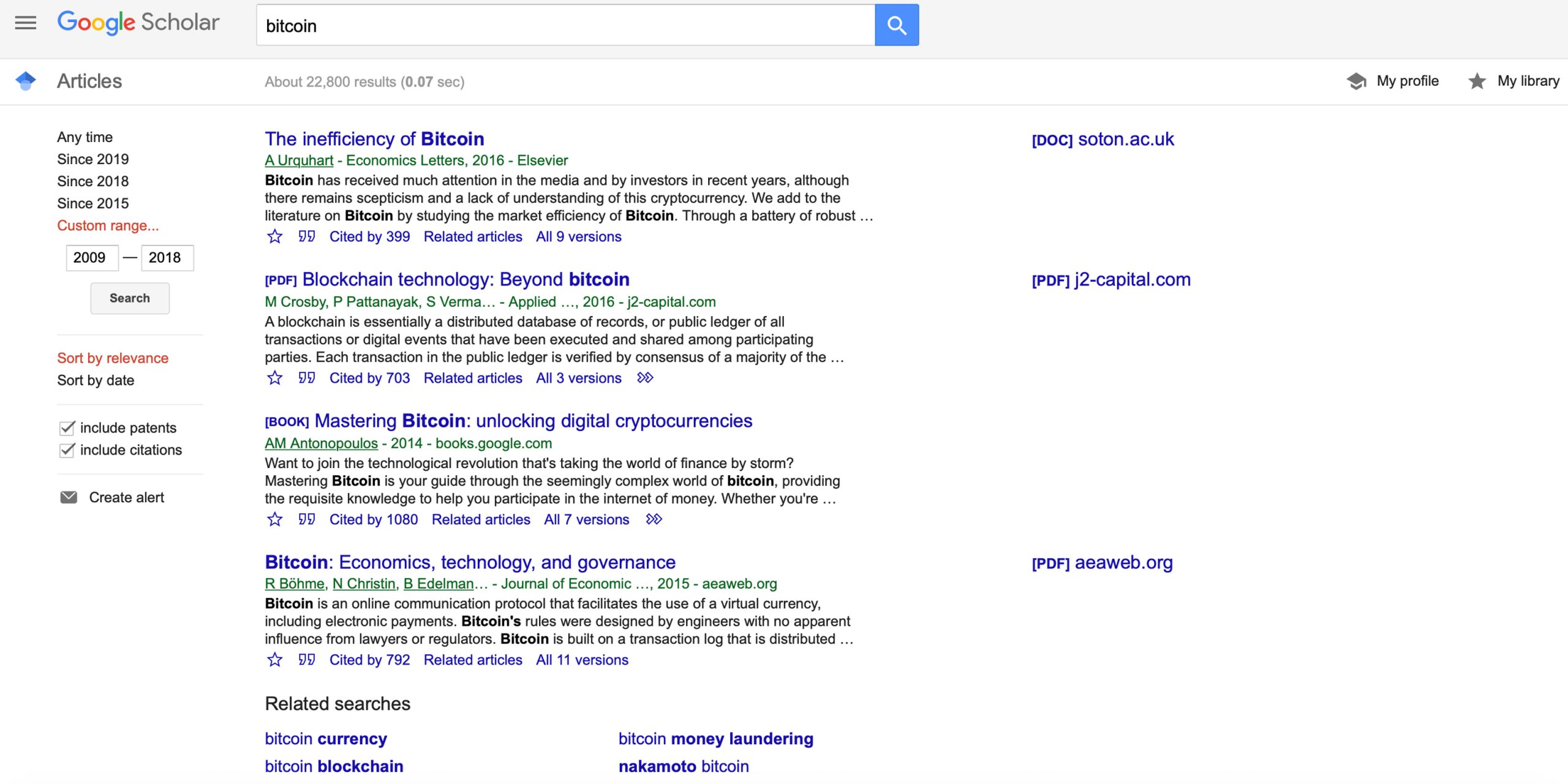Click Create alert text link

(x=126, y=497)
